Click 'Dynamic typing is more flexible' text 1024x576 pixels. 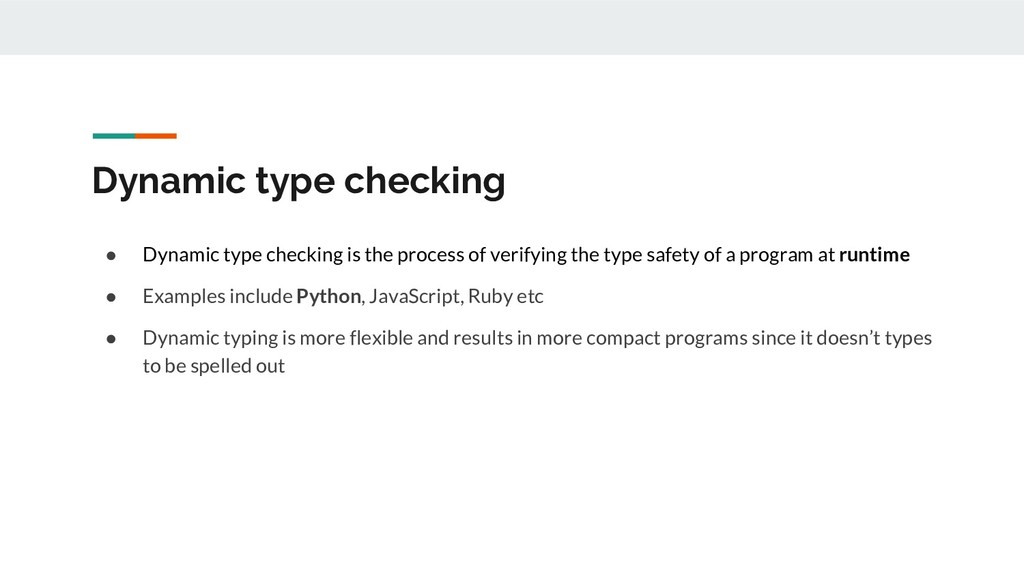click(277, 338)
